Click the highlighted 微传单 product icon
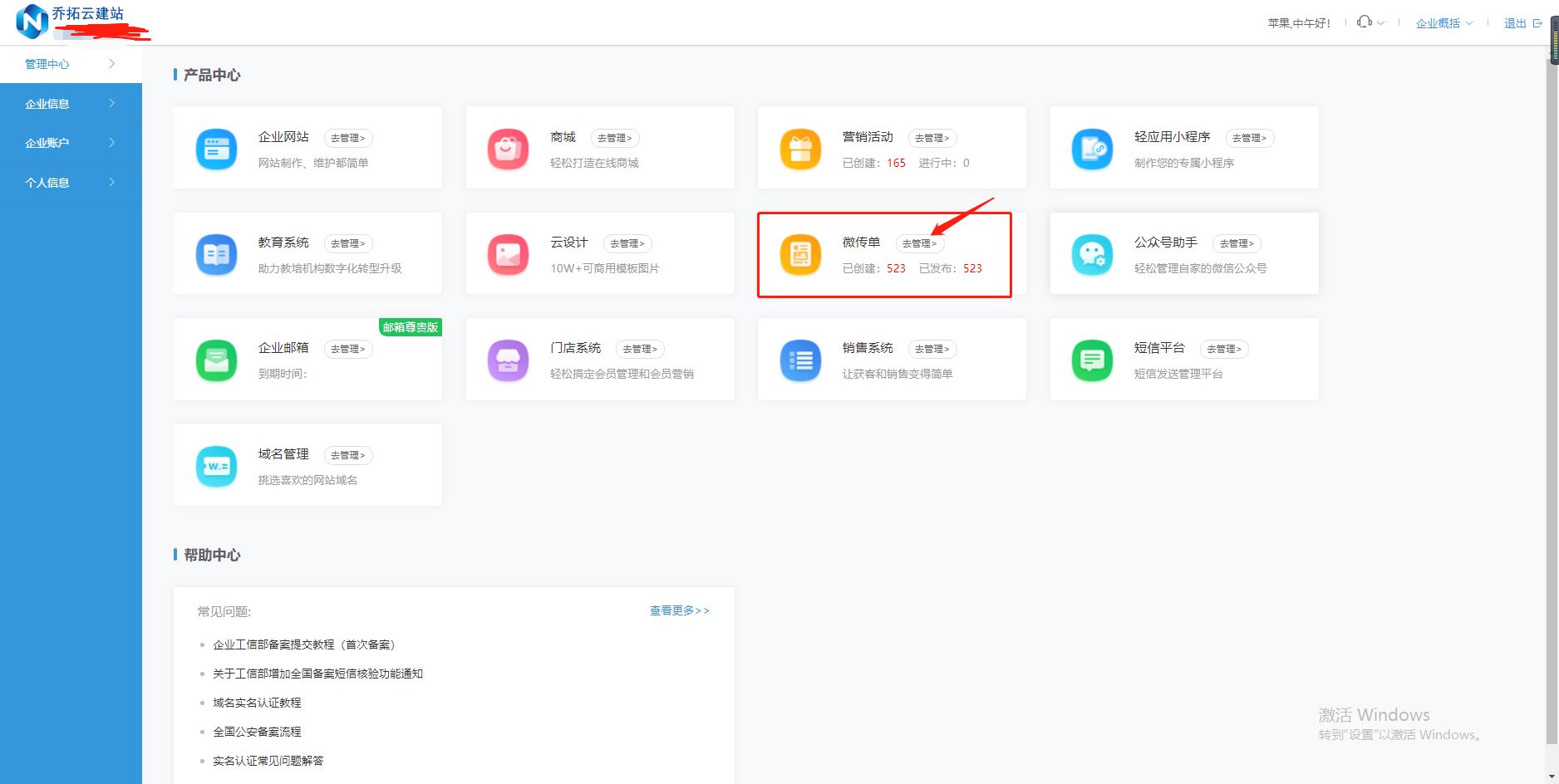The width and height of the screenshot is (1559, 784). (x=800, y=255)
